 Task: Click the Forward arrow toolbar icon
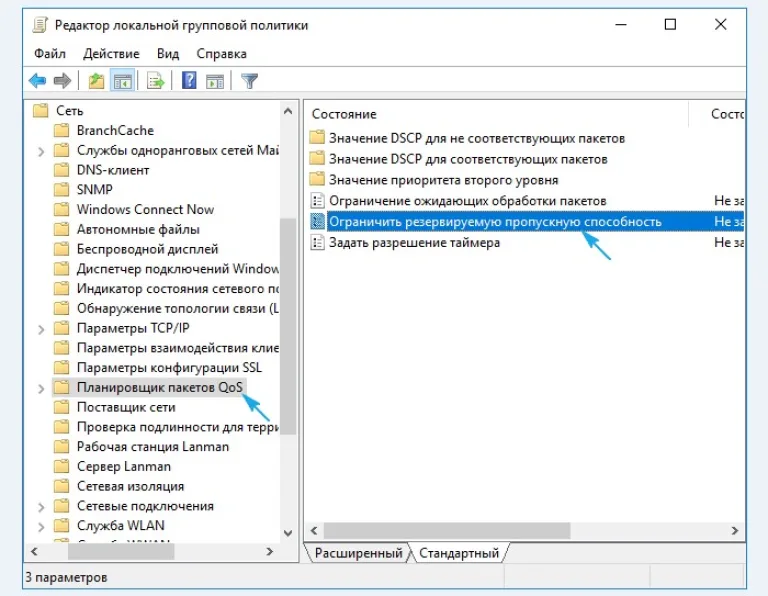pyautogui.click(x=62, y=80)
